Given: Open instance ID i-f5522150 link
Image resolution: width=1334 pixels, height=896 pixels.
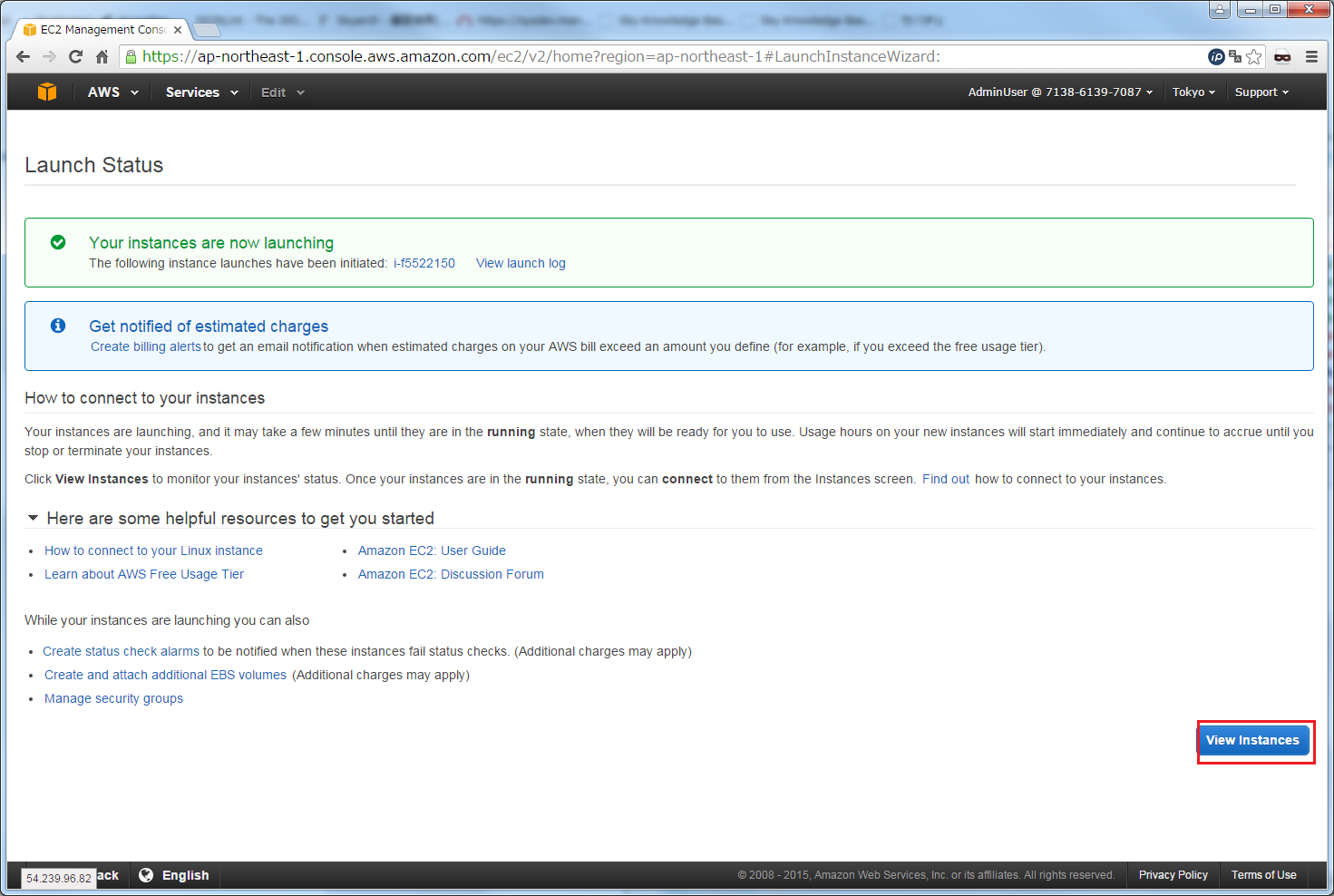Looking at the screenshot, I should click(424, 263).
